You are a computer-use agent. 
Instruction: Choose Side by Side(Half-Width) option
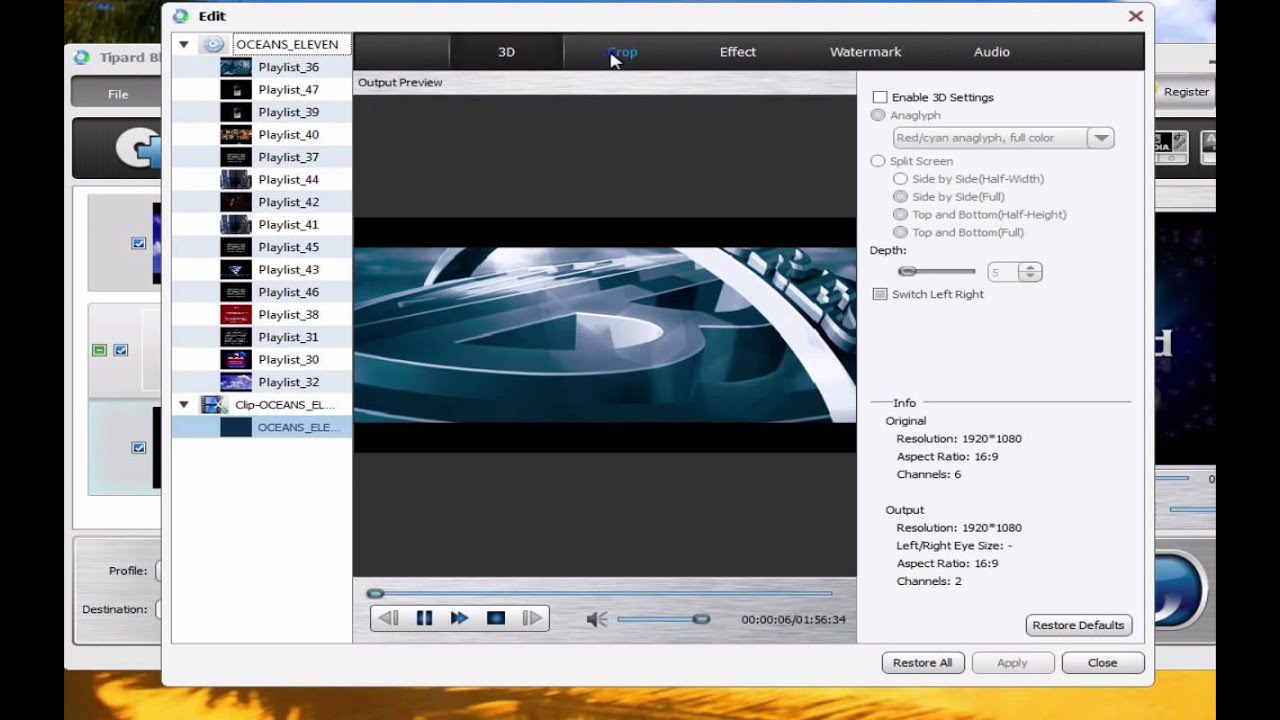[900, 179]
